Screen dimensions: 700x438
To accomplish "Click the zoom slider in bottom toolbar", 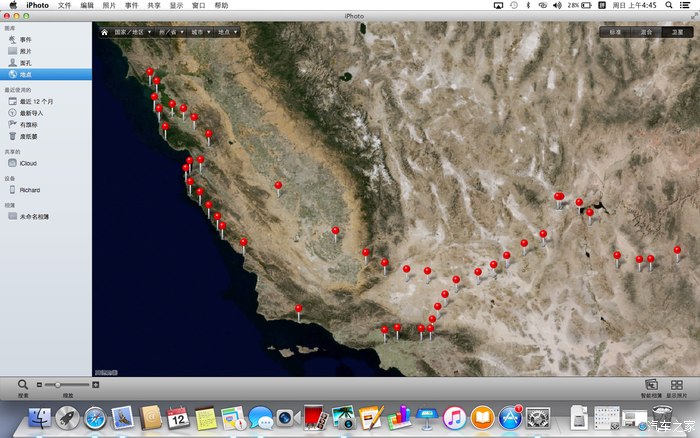I will point(60,385).
